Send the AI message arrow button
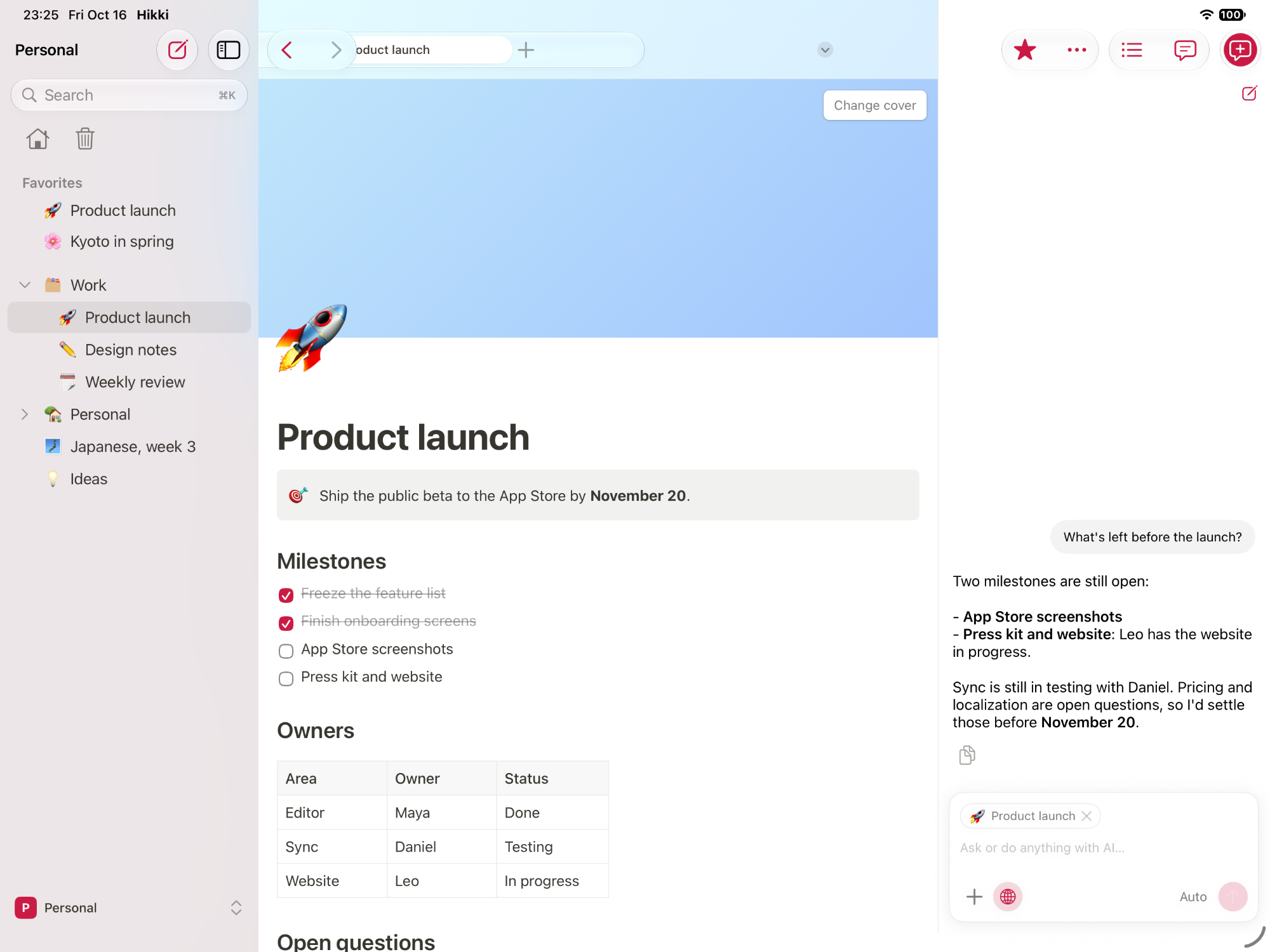 tap(1233, 896)
